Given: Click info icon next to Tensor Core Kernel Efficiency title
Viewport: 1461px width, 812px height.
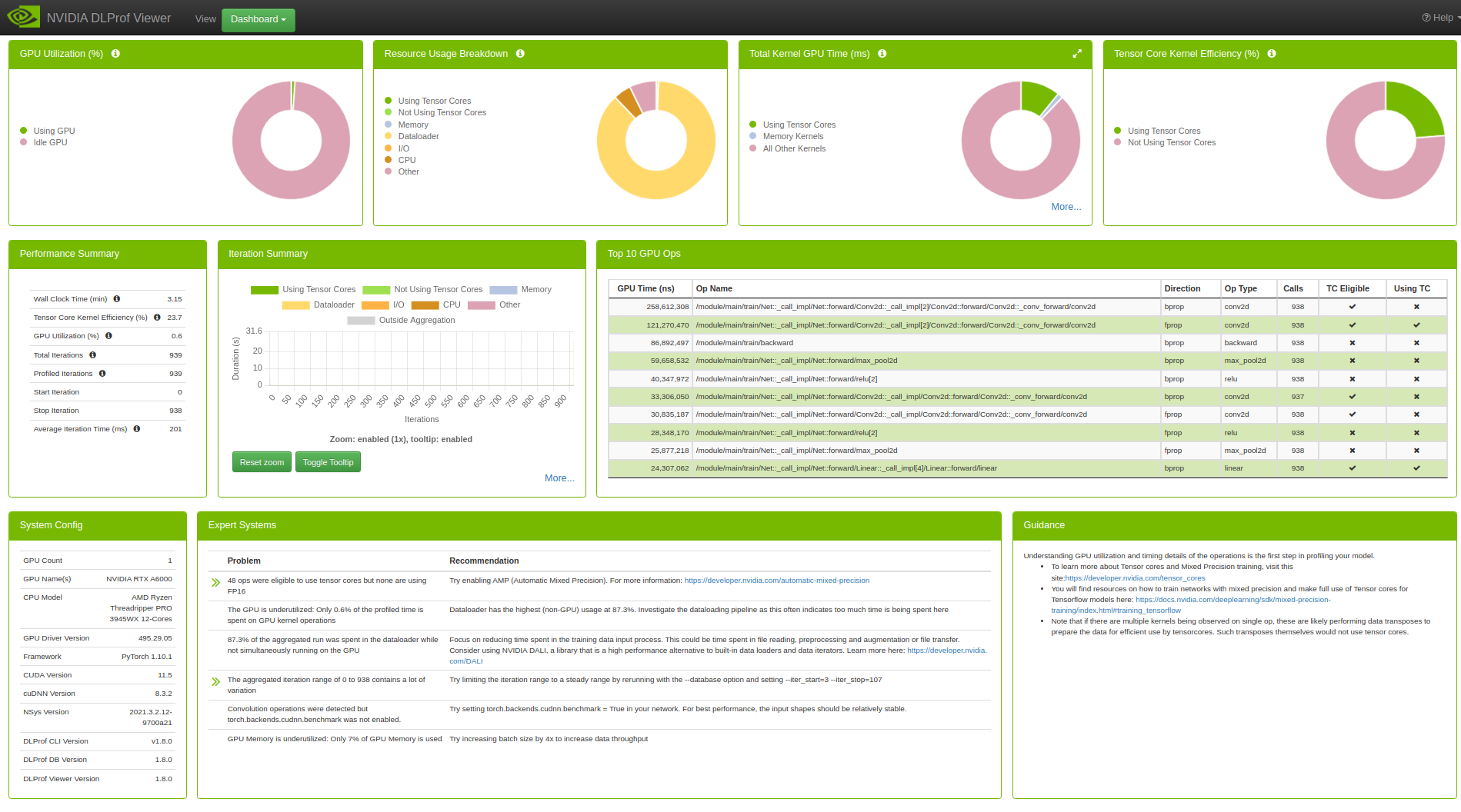Looking at the screenshot, I should (1272, 54).
